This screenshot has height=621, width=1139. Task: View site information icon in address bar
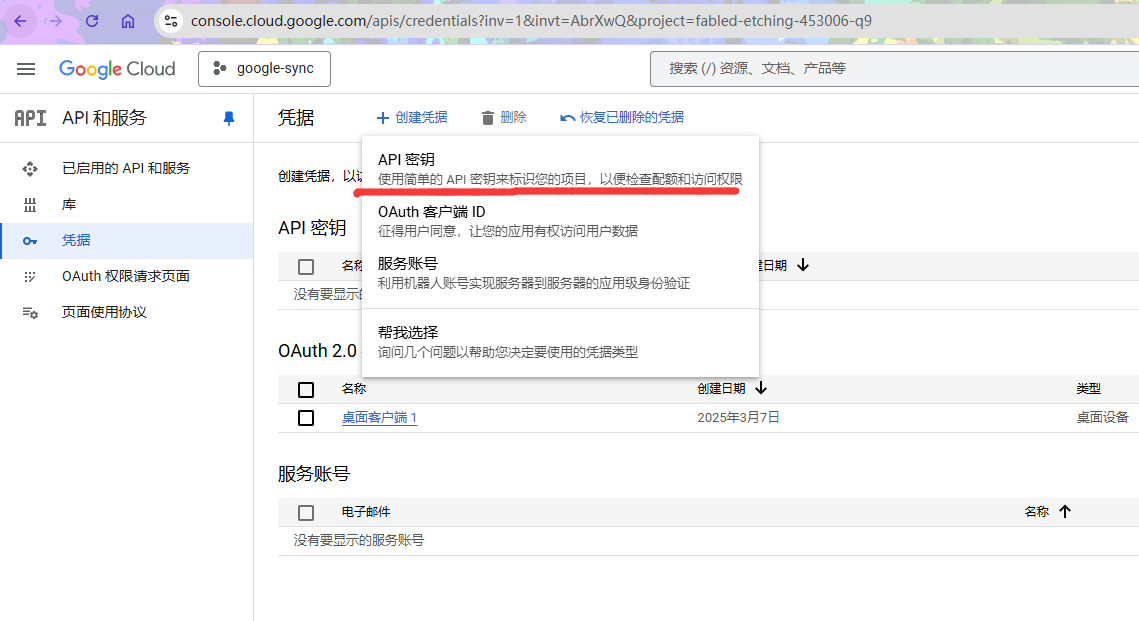[171, 21]
